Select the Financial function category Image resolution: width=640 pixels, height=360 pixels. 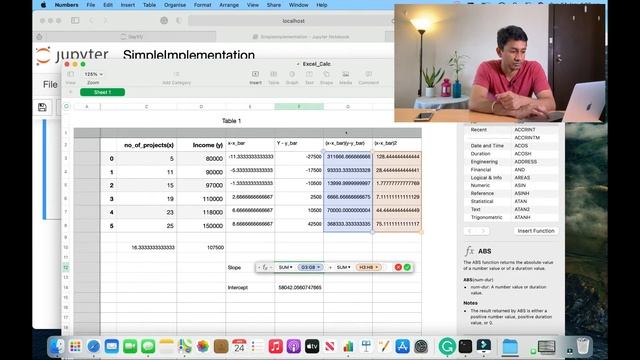tap(481, 170)
